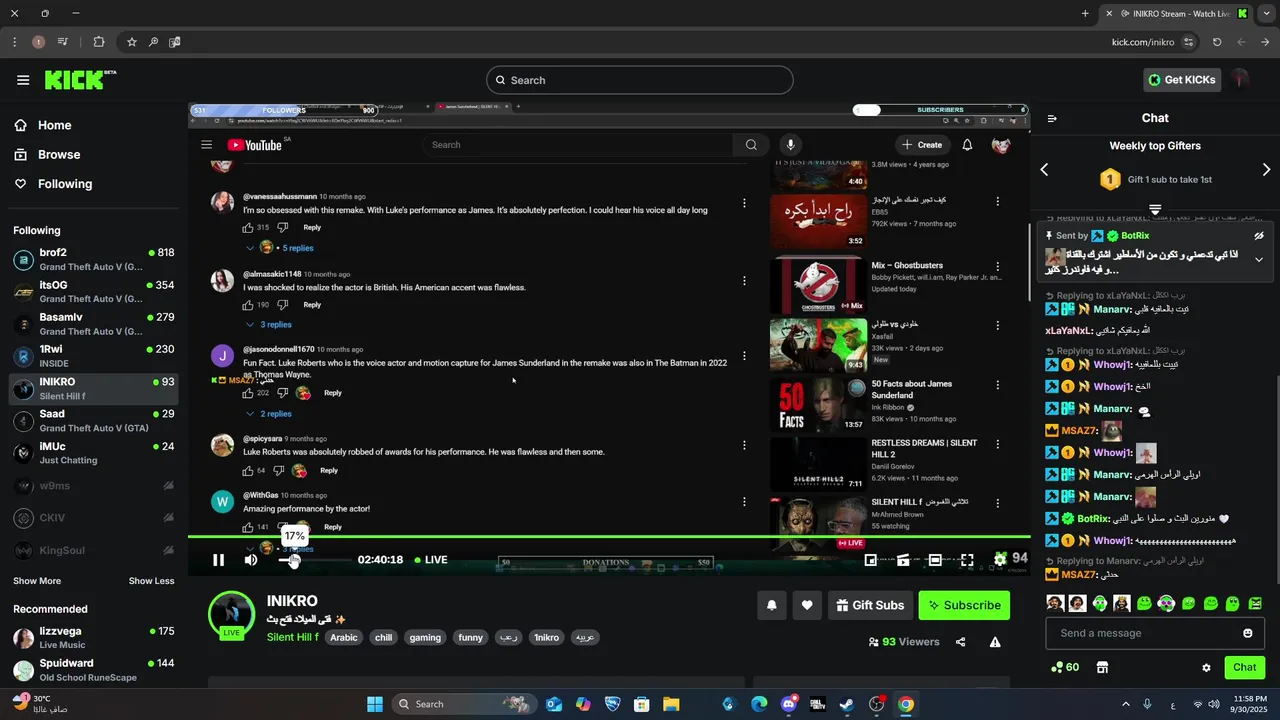This screenshot has height=720, width=1280.
Task: Show previous top gifter arrow
Action: coord(1044,170)
